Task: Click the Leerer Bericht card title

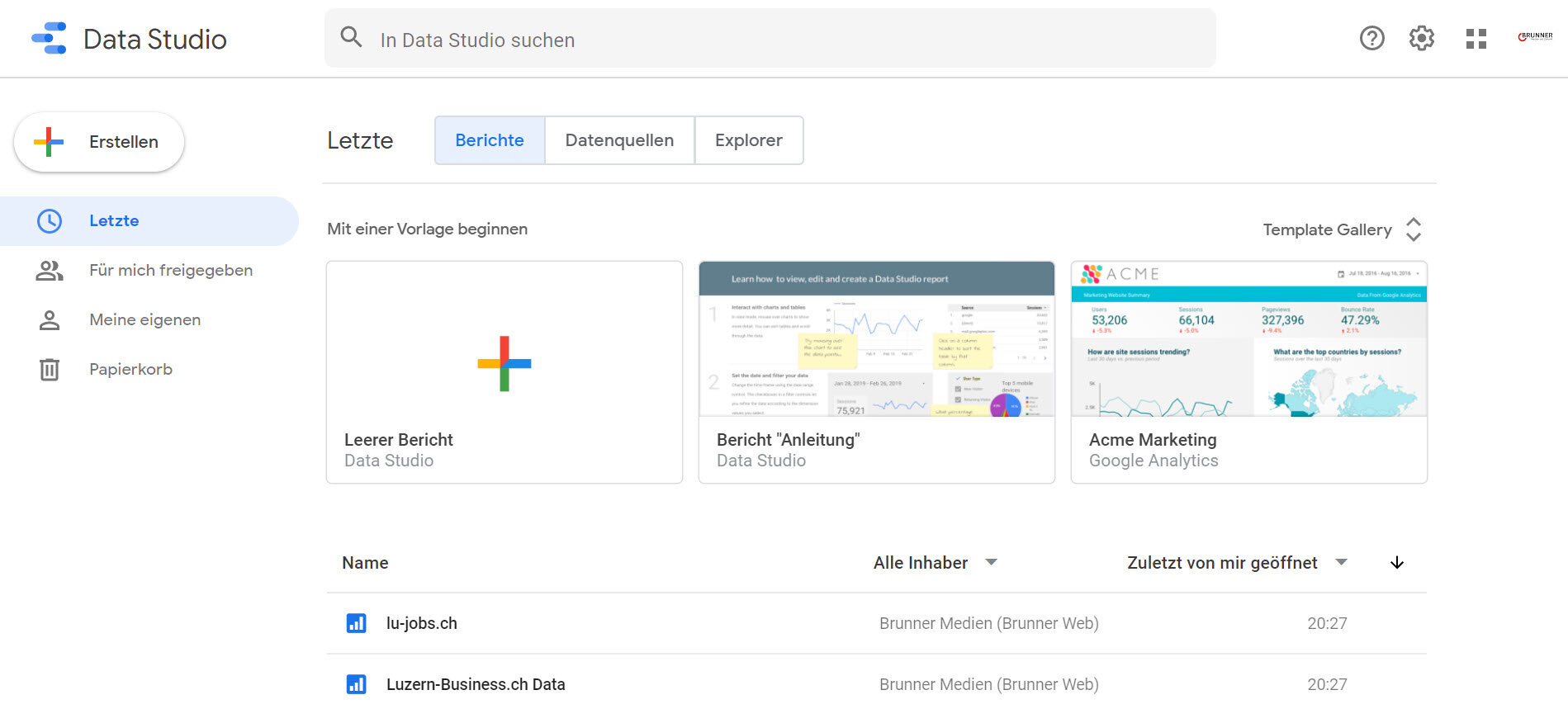Action: click(399, 440)
